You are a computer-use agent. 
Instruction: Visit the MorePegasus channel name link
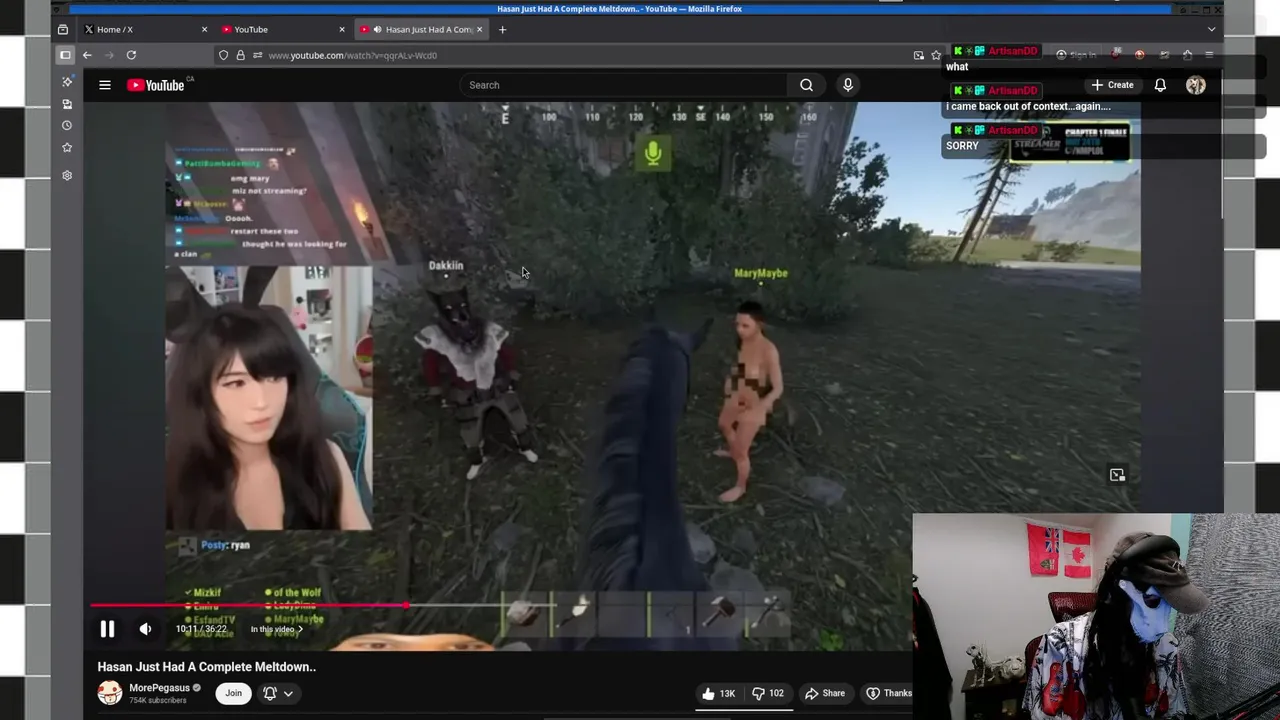click(x=159, y=688)
